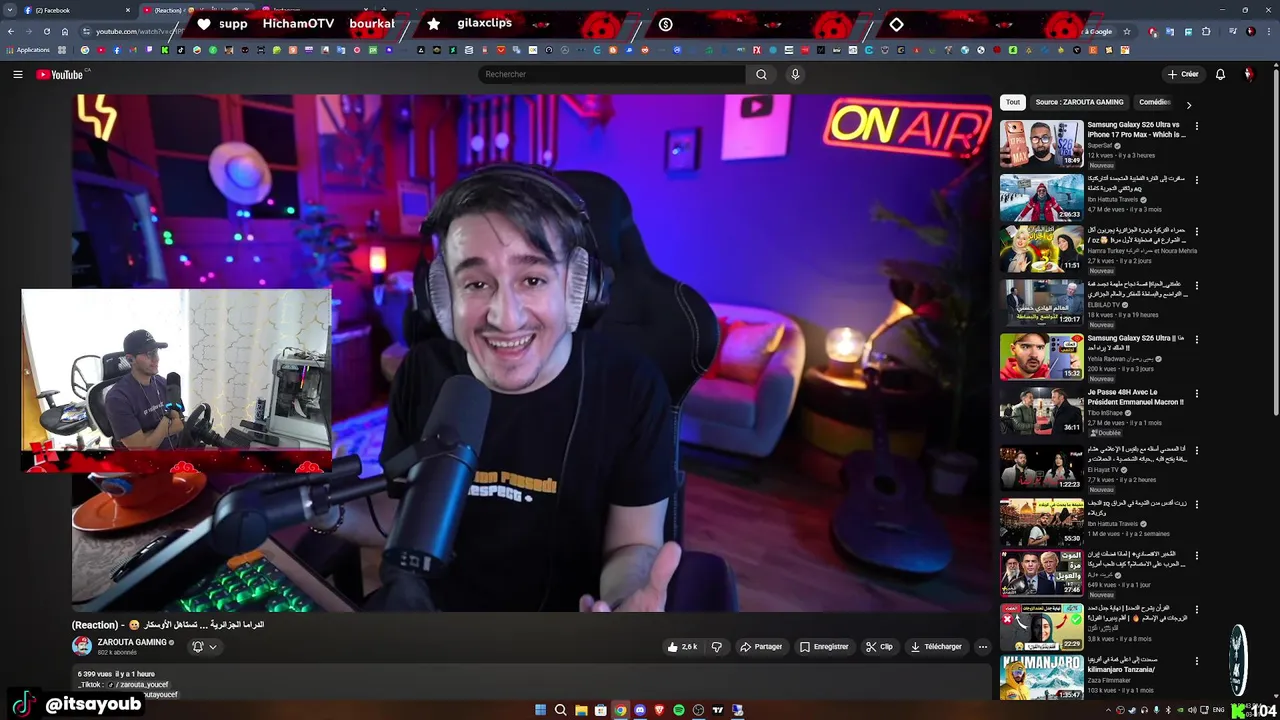Bookmark this page with the star icon
Viewport: 1280px width, 720px height.
click(1127, 31)
